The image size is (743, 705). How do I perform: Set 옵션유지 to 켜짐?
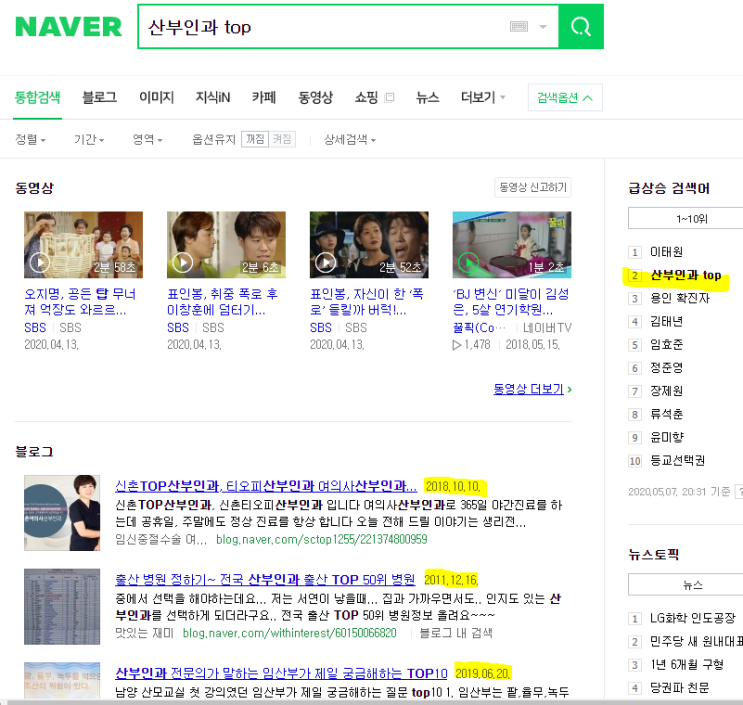click(x=282, y=139)
